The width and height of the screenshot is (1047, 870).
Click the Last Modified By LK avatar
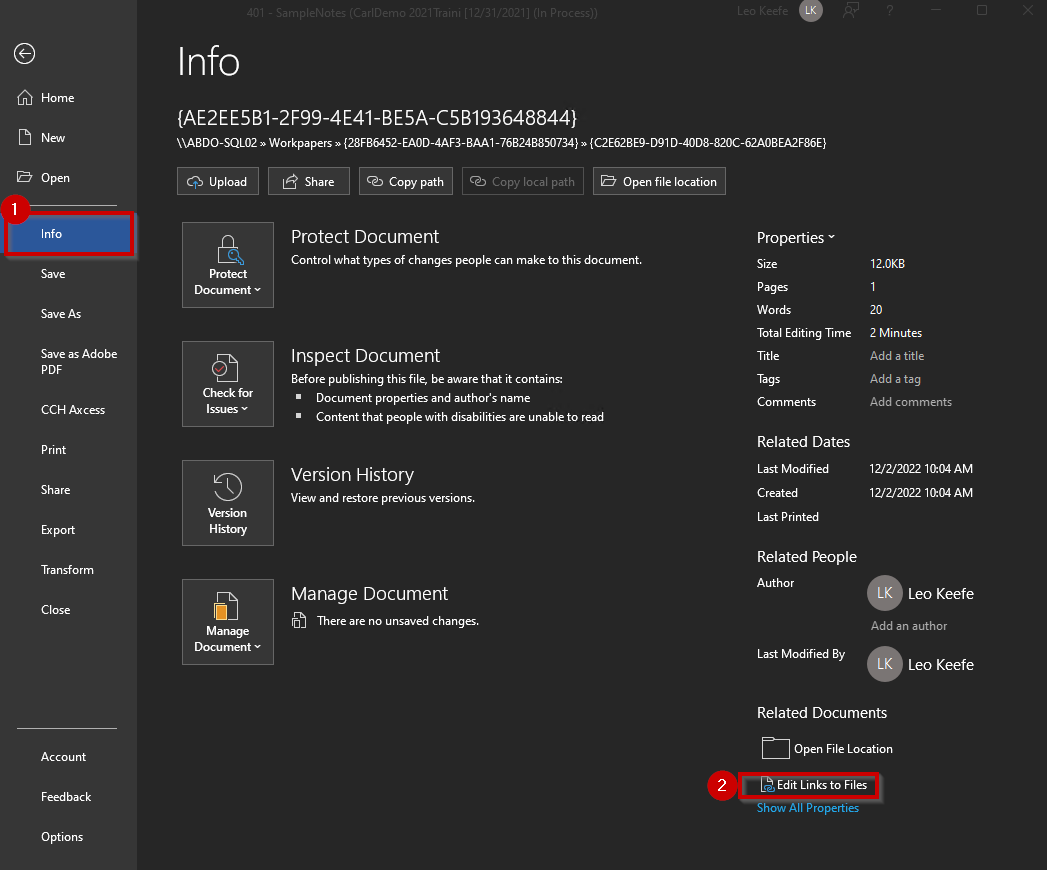click(885, 664)
